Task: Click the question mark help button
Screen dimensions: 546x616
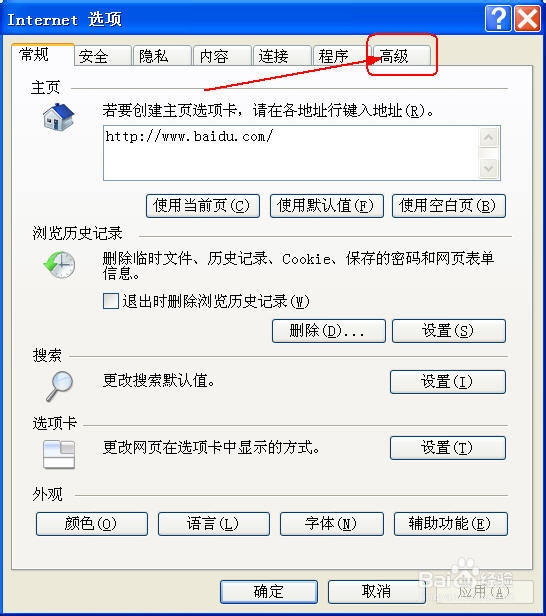Action: click(x=498, y=18)
